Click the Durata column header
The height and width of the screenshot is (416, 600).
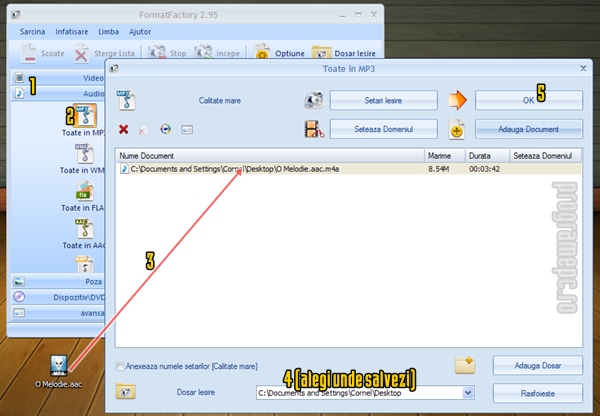click(x=488, y=156)
